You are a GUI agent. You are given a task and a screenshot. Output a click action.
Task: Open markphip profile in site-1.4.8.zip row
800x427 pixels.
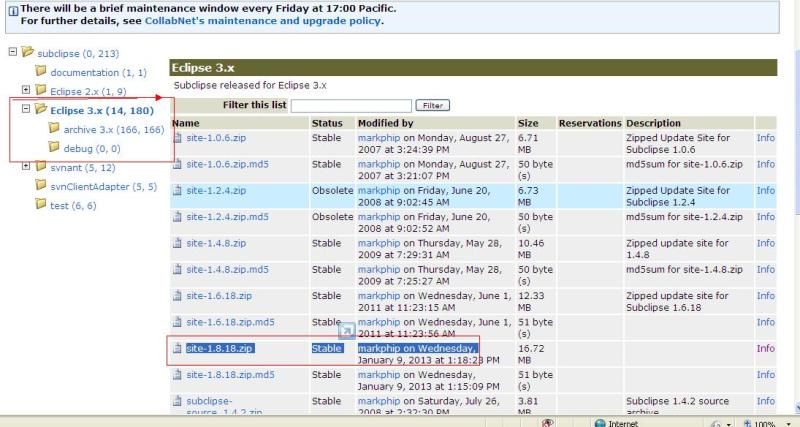click(379, 243)
